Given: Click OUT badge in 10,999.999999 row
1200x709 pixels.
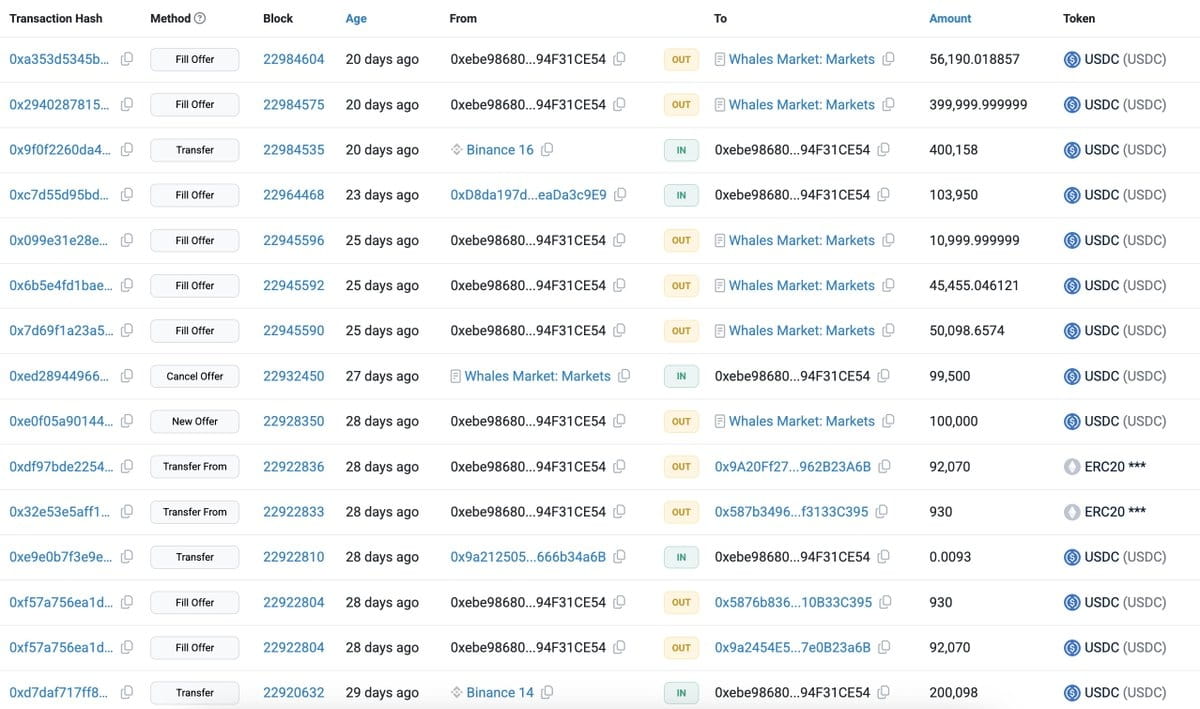Looking at the screenshot, I should 681,240.
